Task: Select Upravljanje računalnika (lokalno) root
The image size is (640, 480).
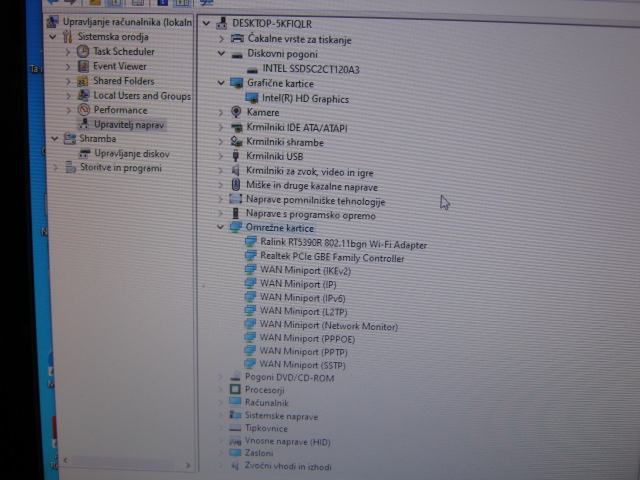Action: pos(127,22)
